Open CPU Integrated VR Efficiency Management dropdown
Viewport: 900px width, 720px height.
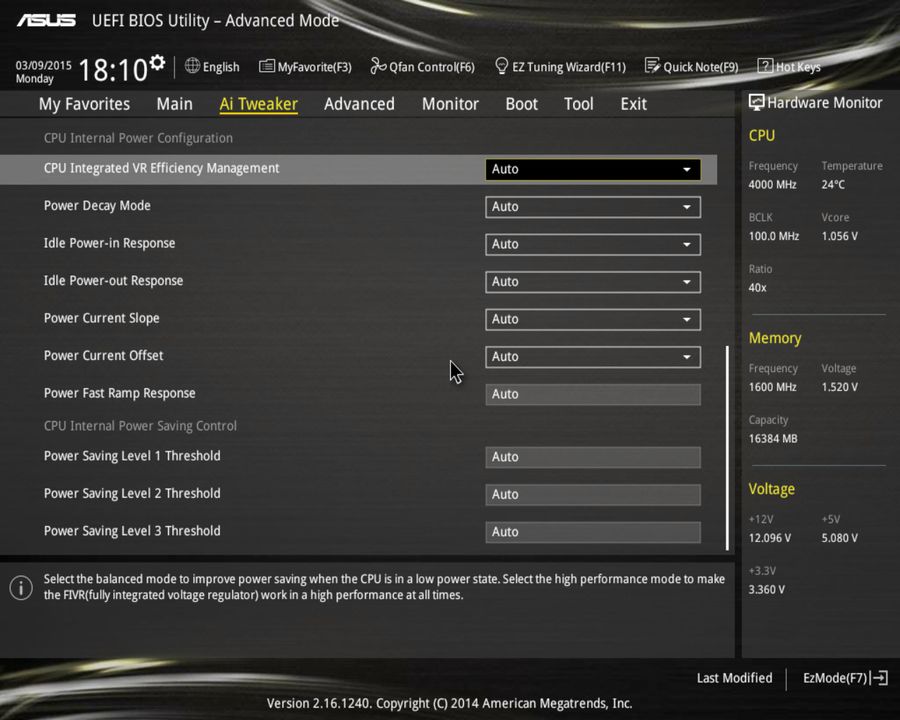(x=593, y=169)
